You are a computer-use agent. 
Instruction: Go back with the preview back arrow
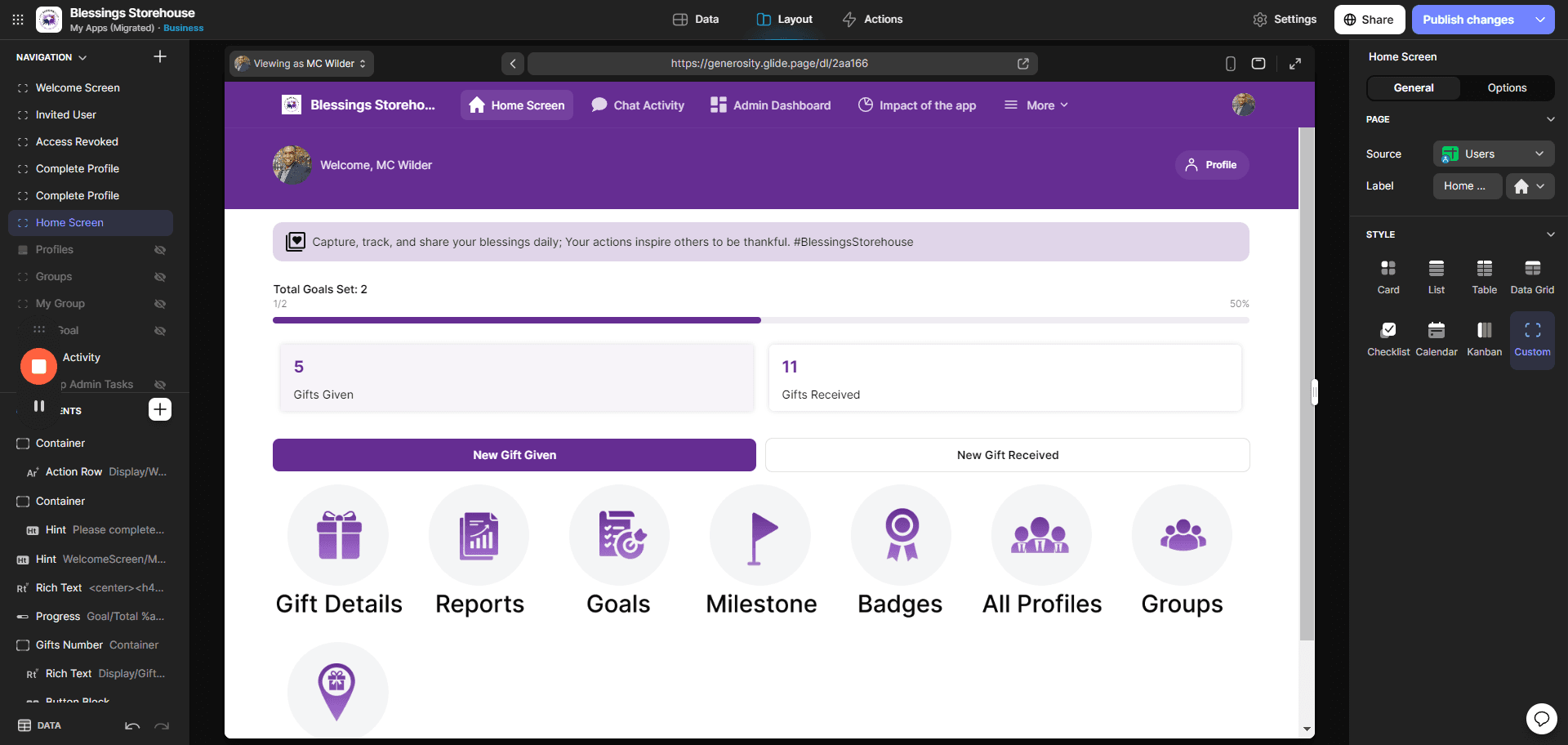coord(513,63)
